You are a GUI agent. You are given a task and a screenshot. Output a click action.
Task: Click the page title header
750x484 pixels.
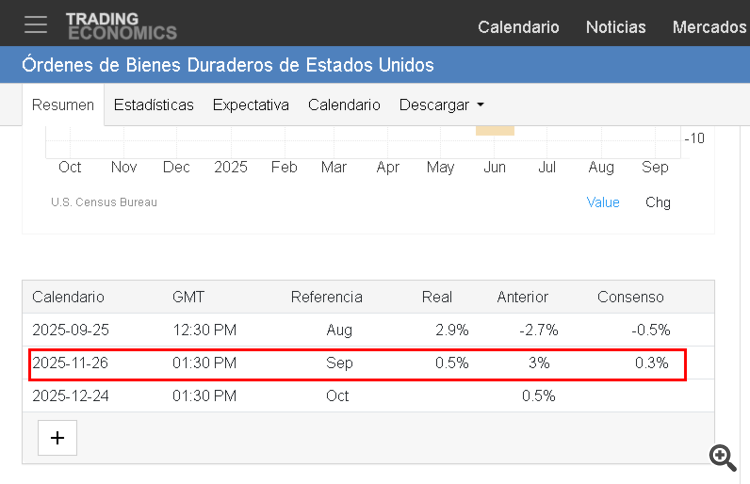tap(228, 66)
